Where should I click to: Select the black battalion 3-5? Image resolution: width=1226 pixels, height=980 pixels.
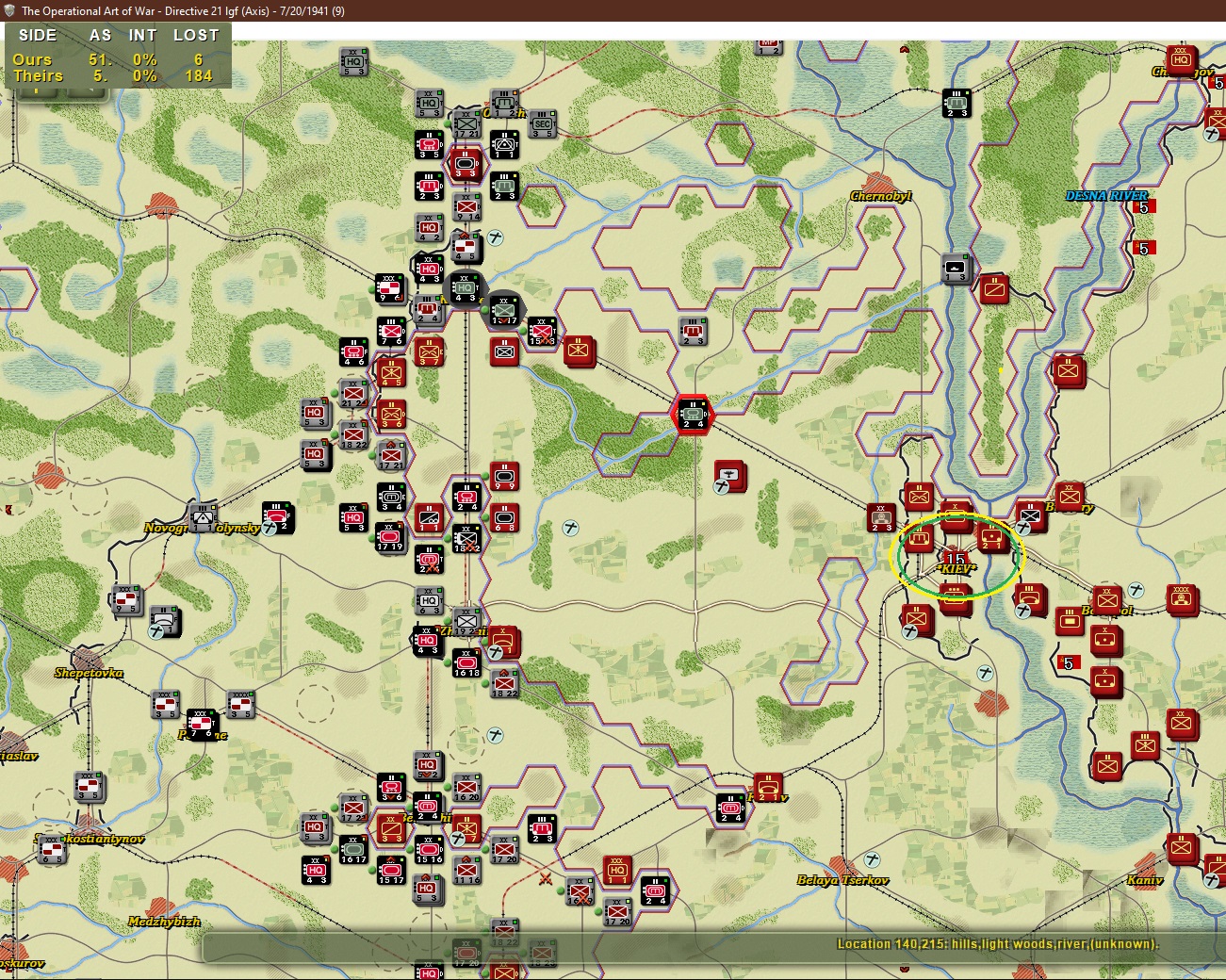point(429,144)
